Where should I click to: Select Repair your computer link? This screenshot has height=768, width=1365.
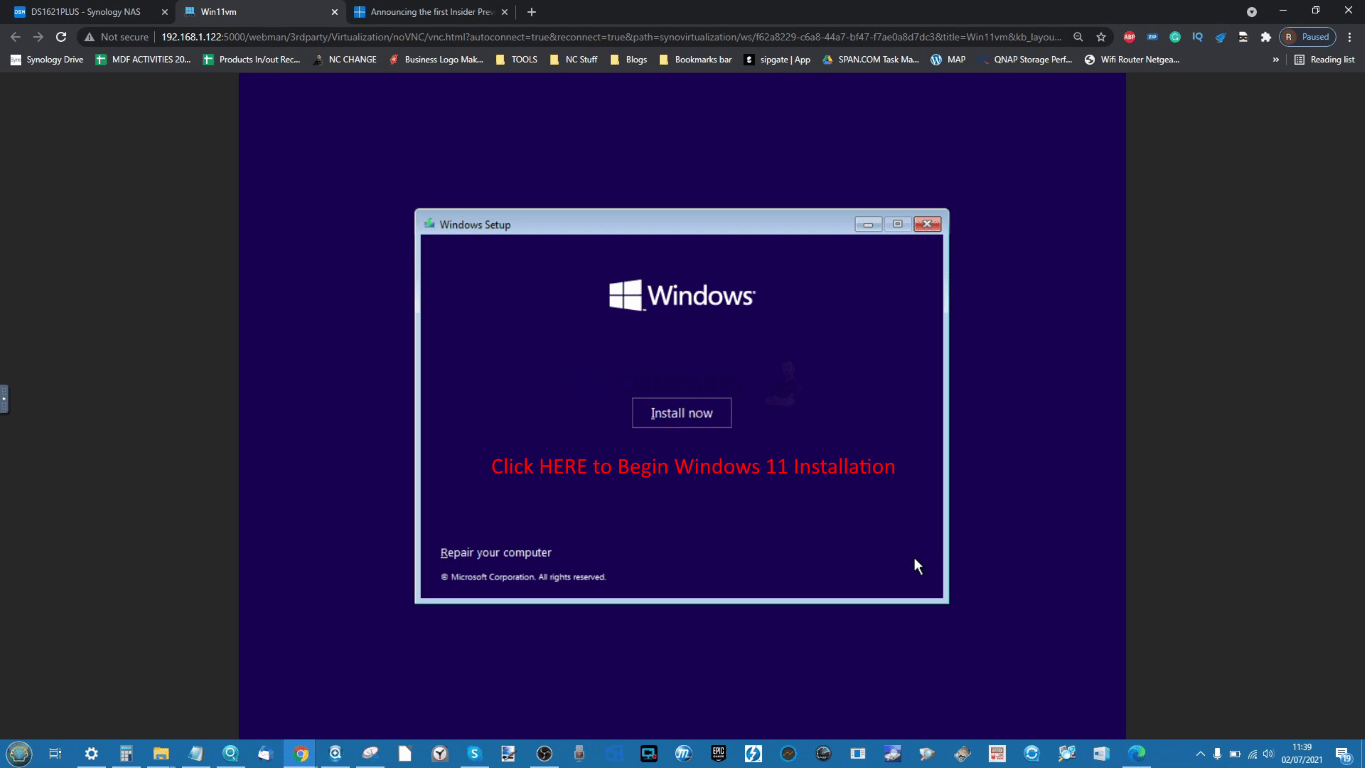click(x=496, y=552)
